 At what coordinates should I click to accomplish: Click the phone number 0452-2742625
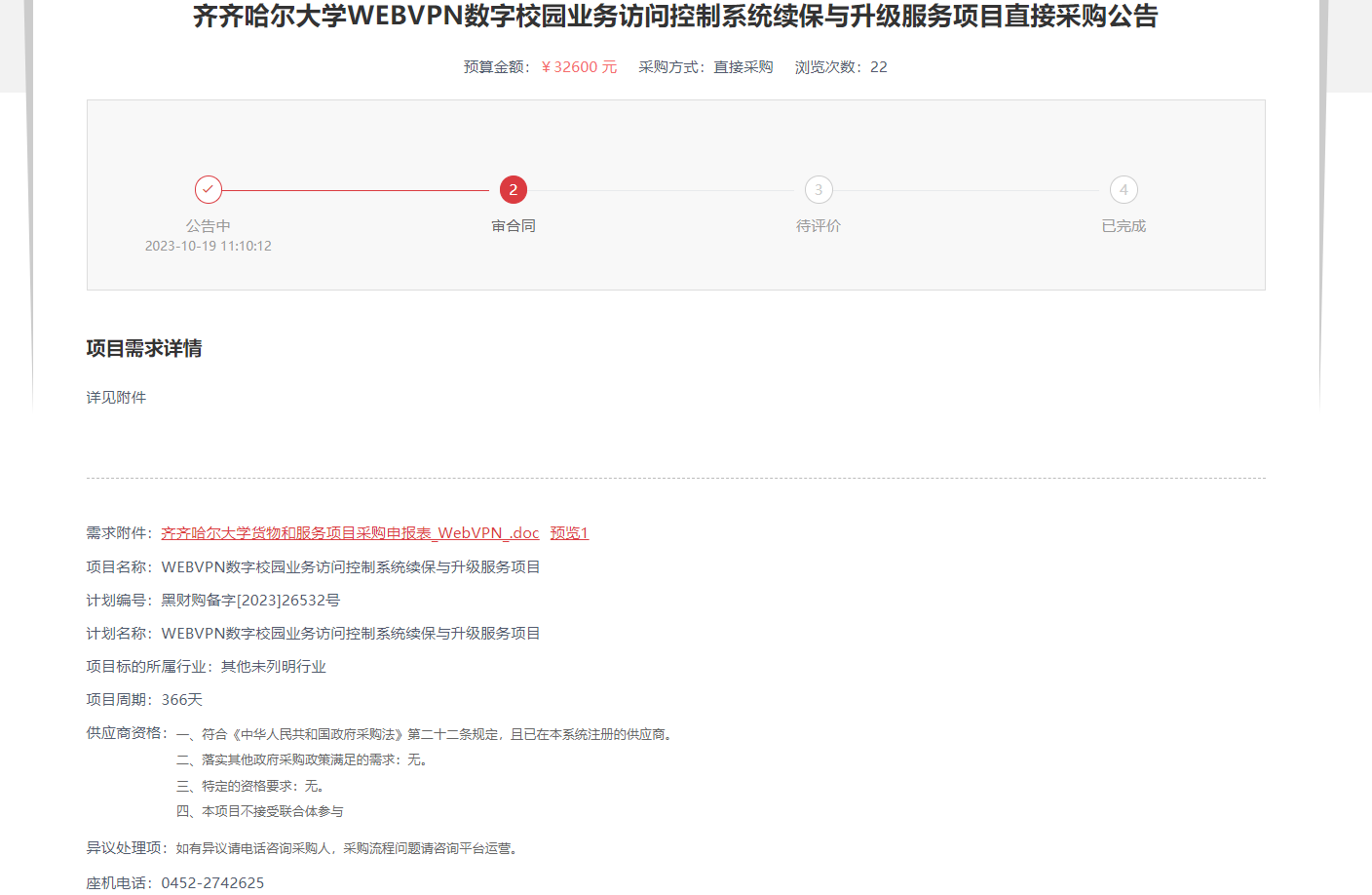pyautogui.click(x=212, y=882)
